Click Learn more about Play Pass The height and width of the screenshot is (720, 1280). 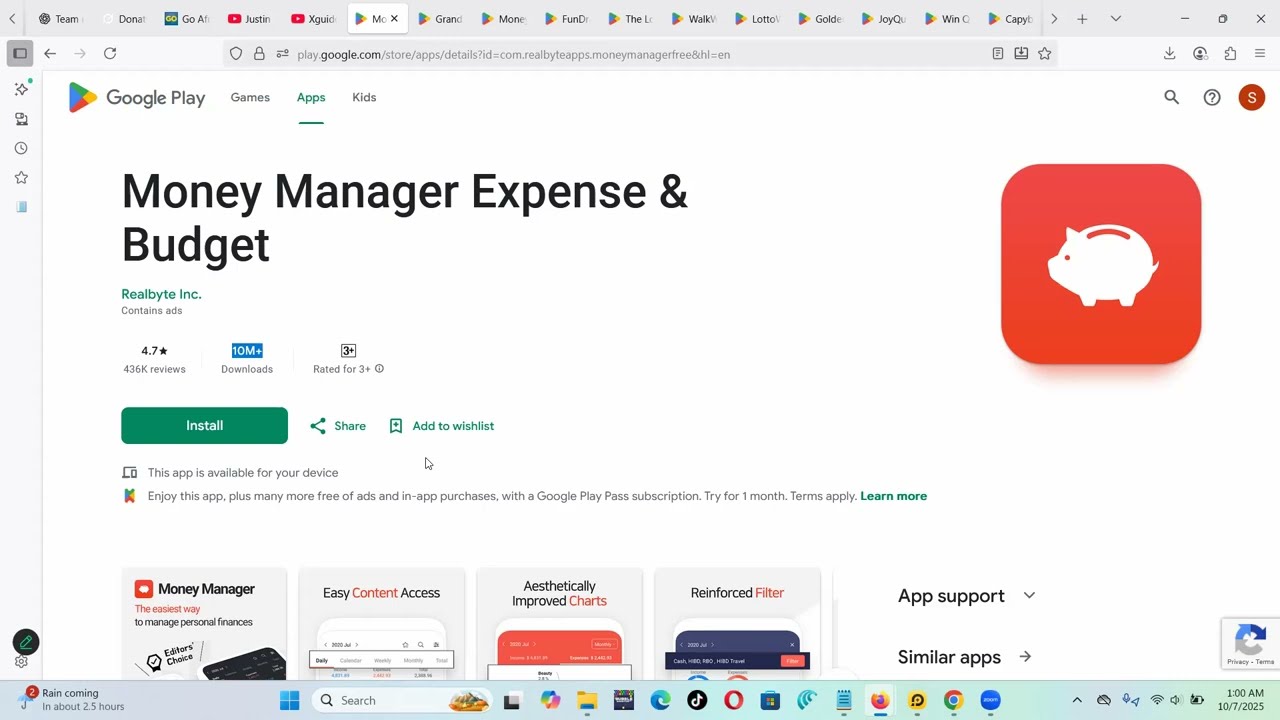pos(893,496)
